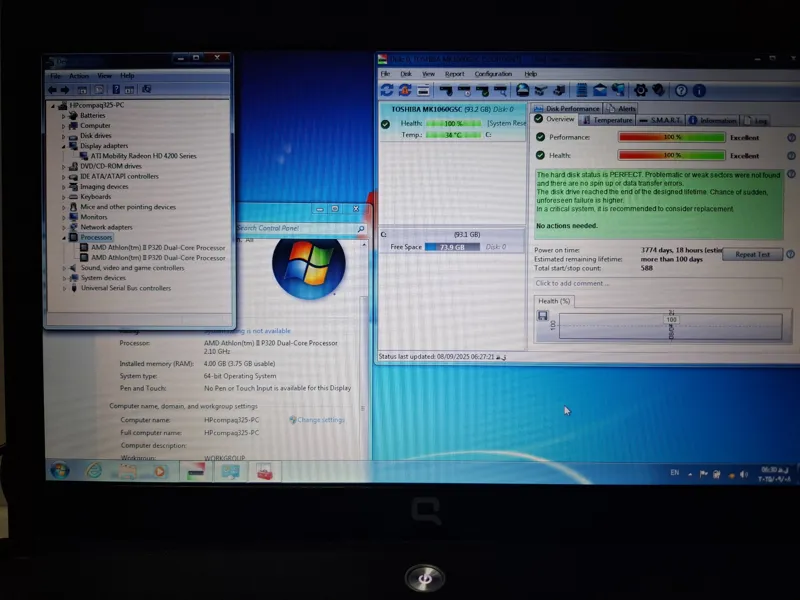The image size is (800, 600).
Task: Click the Repeat Test button
Action: pos(753,254)
